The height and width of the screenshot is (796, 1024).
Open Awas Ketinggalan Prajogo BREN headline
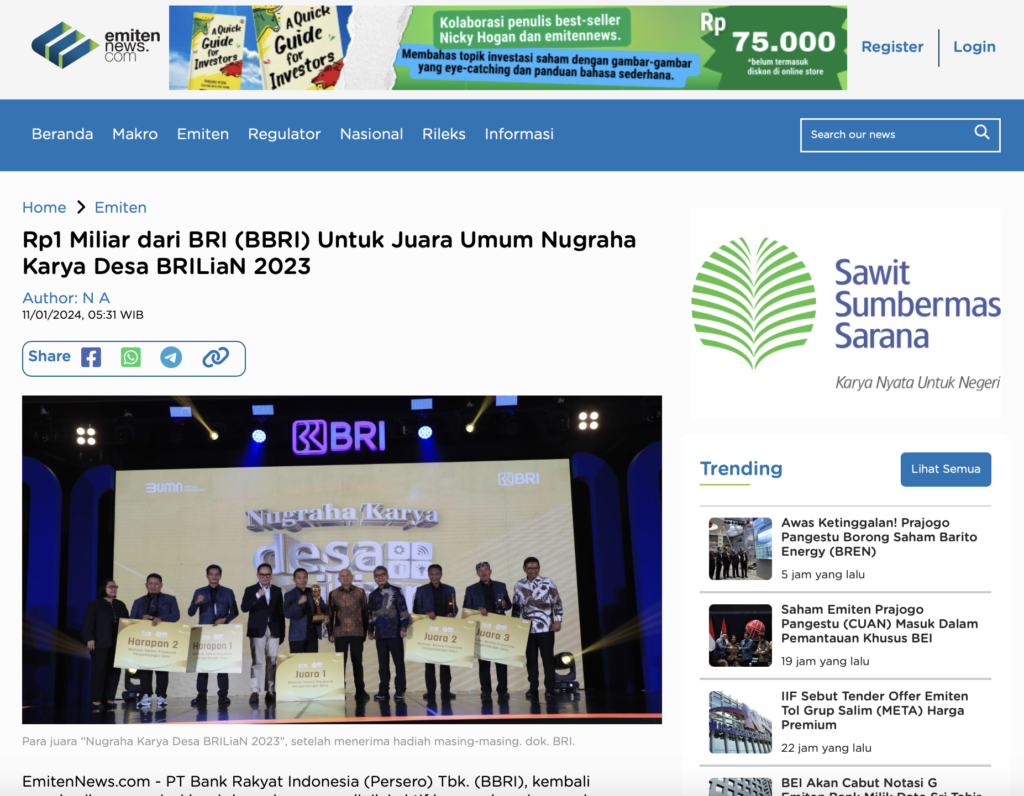879,537
